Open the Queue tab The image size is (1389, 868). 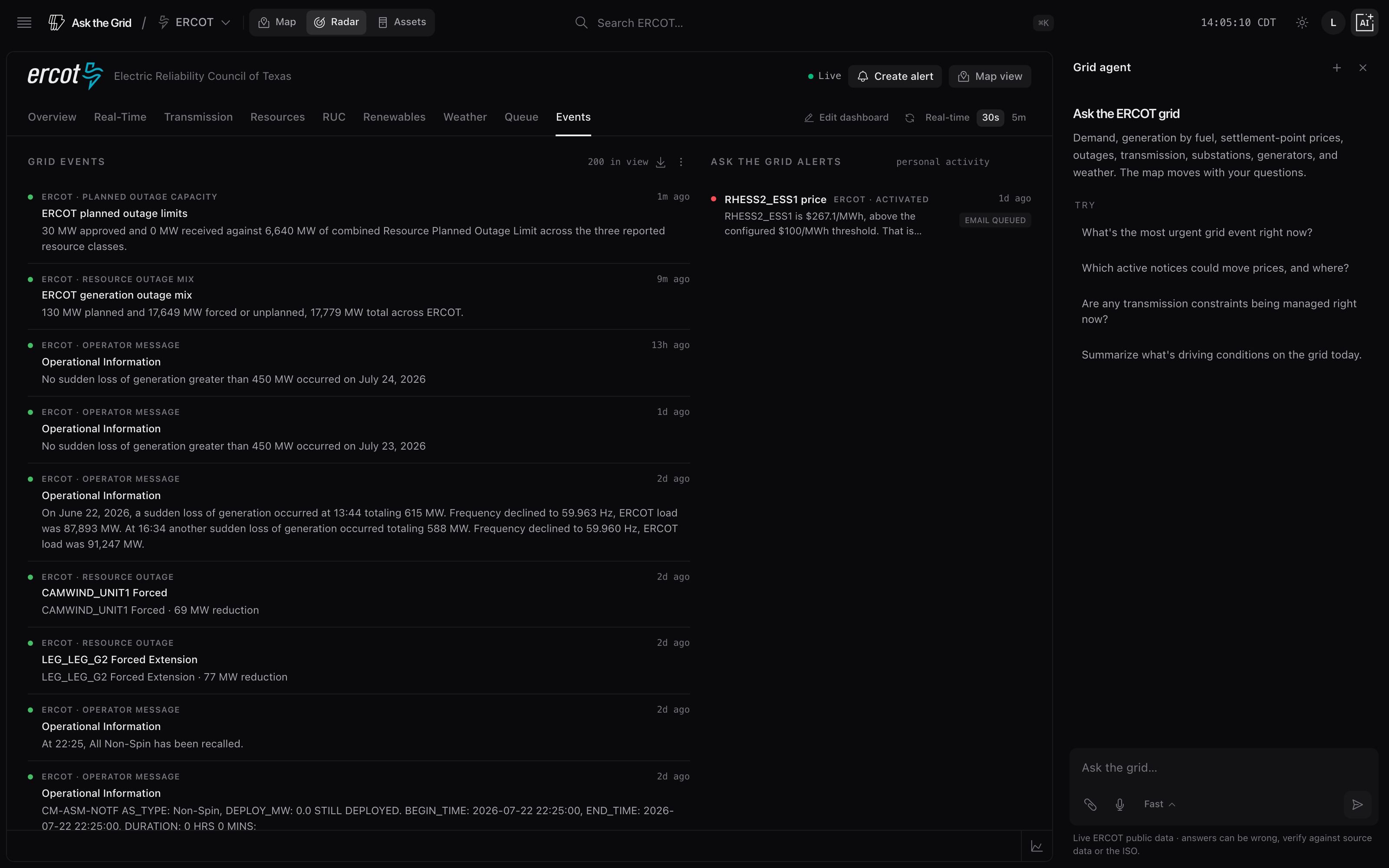521,117
